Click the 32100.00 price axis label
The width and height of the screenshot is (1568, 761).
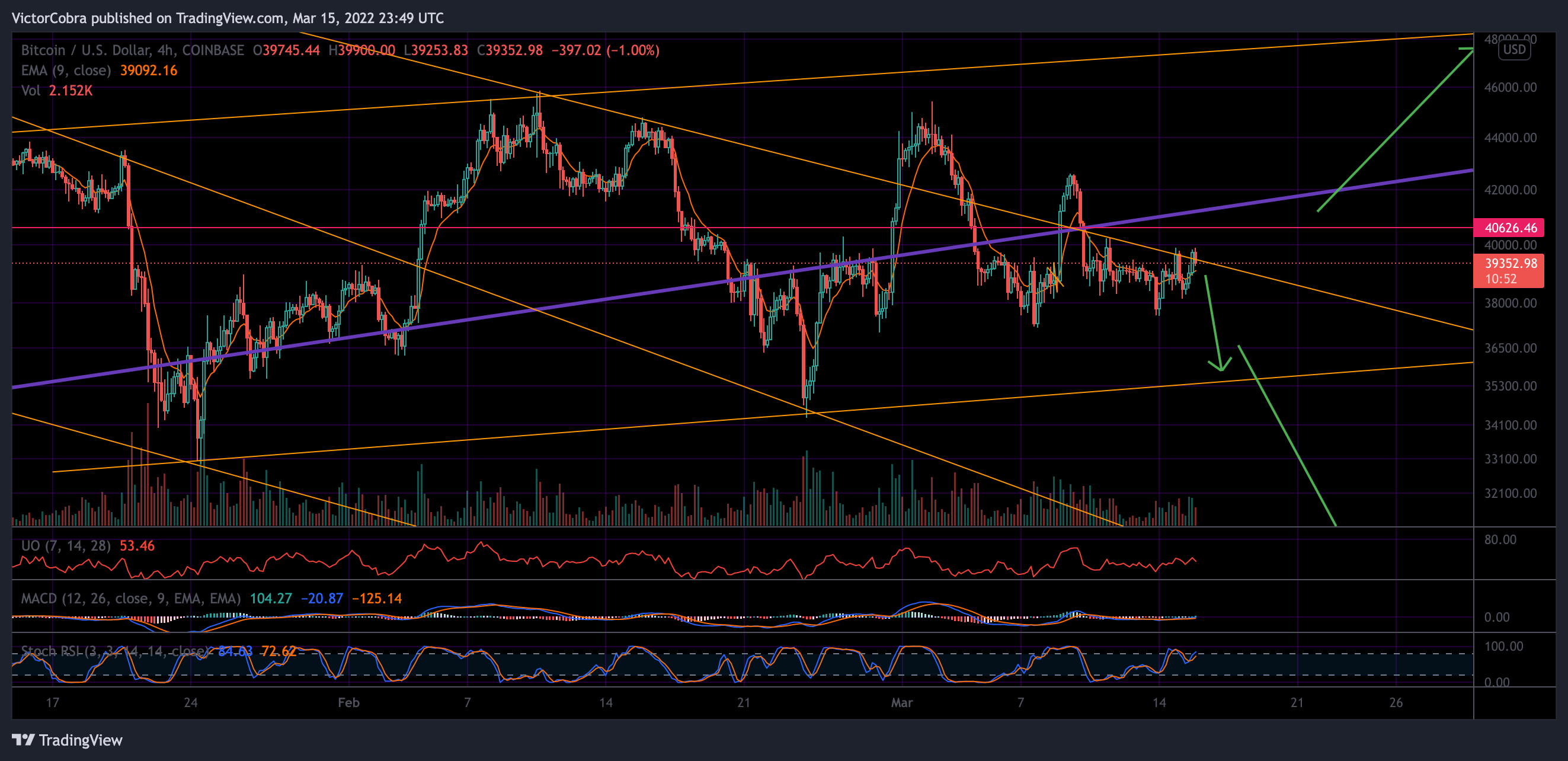pyautogui.click(x=1510, y=493)
